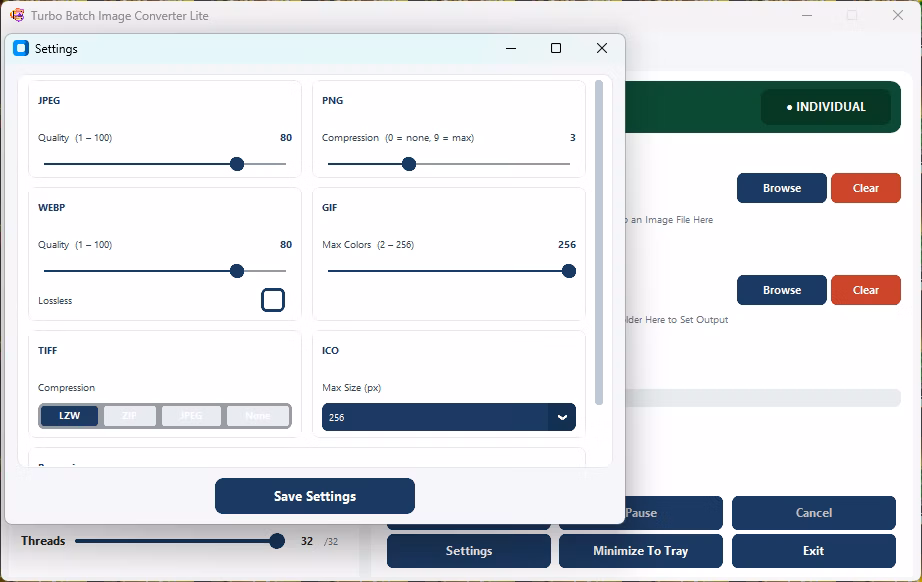Select ZIP TIFF compression
Viewport: 922px width, 582px height.
130,416
